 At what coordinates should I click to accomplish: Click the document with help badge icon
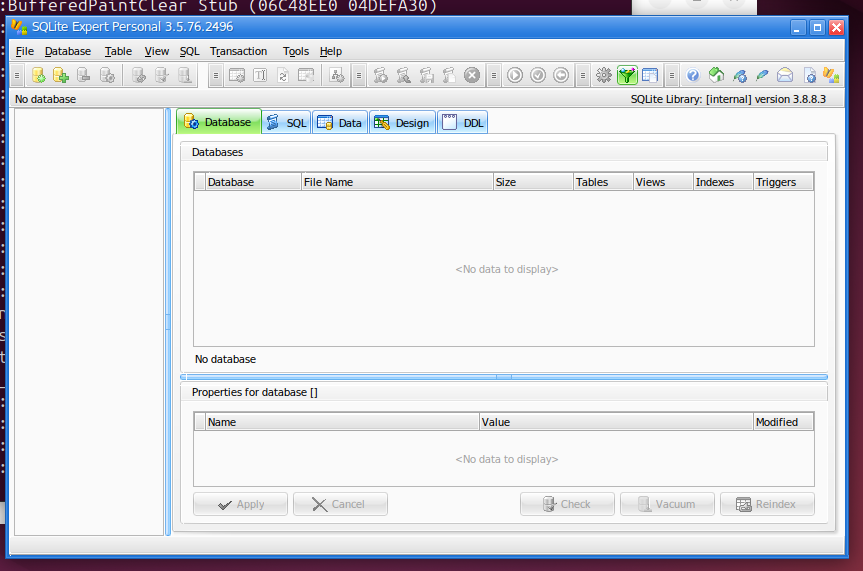809,75
